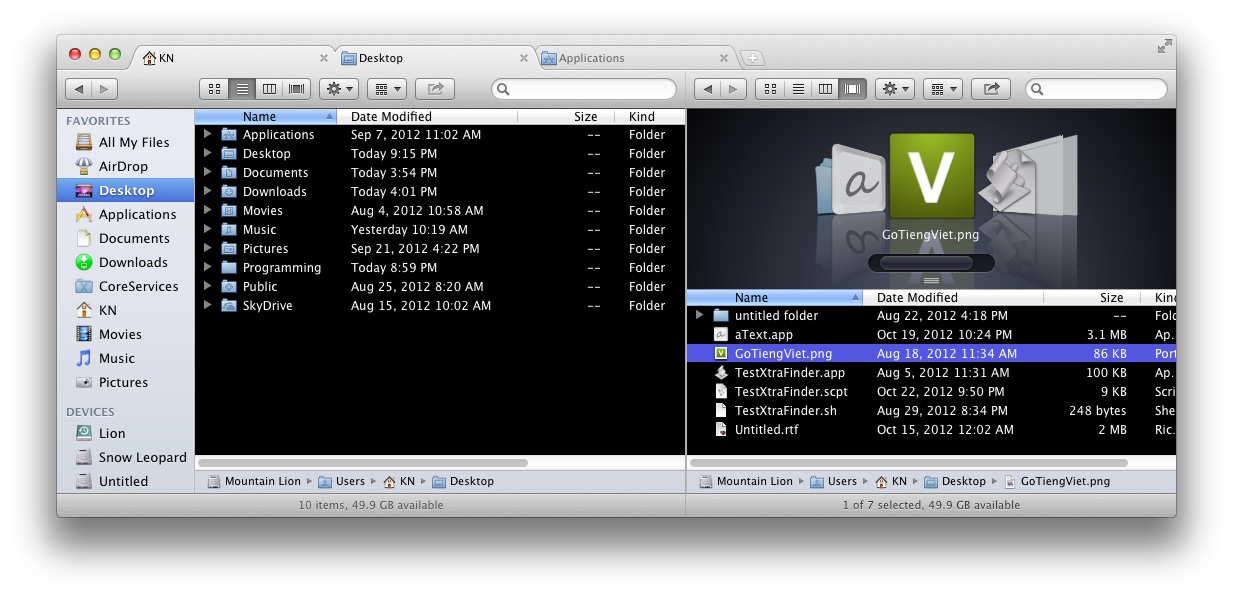Click Share button in left pane toolbar
The image size is (1233, 596).
coord(435,89)
